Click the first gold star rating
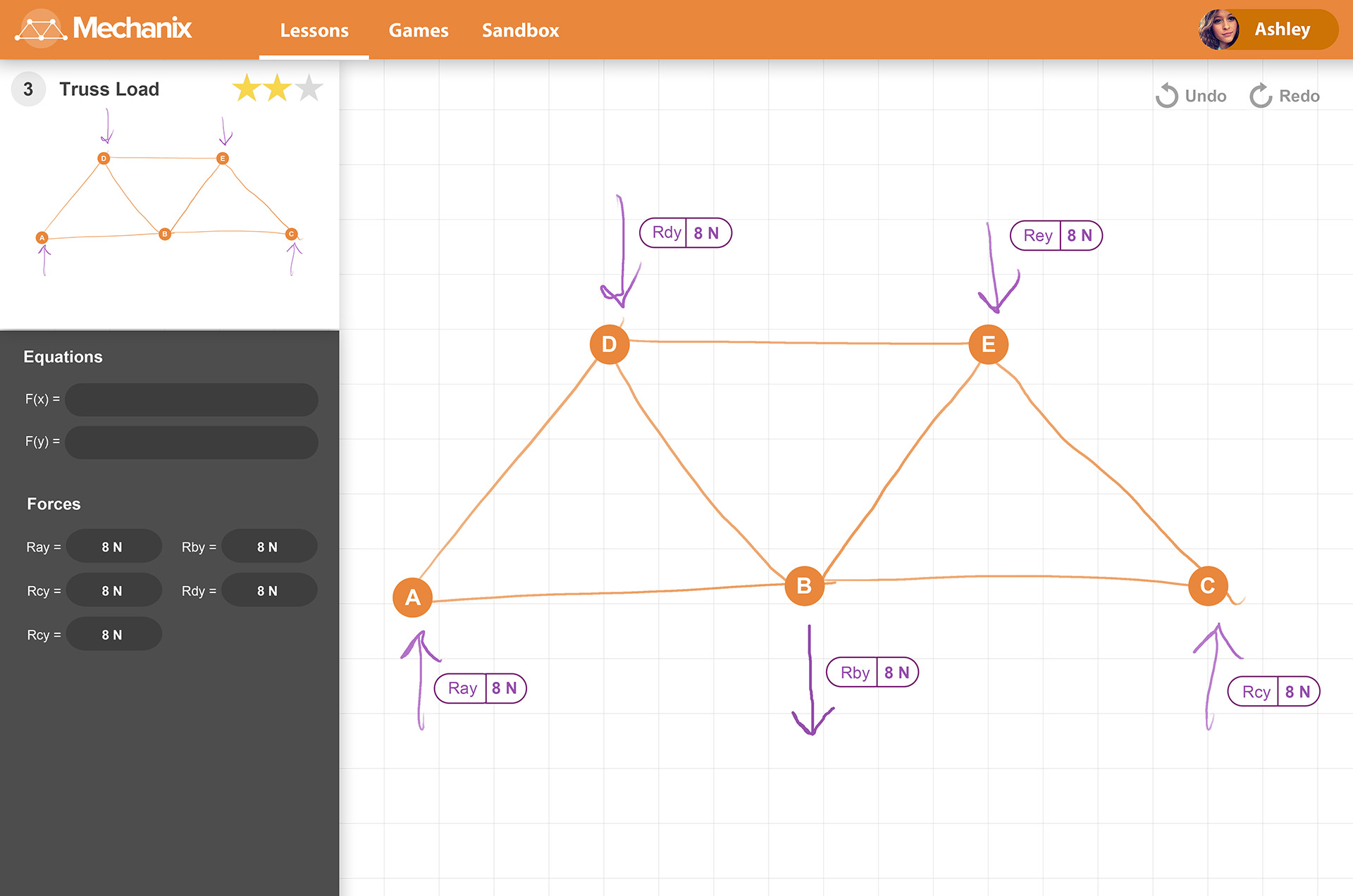 point(247,88)
